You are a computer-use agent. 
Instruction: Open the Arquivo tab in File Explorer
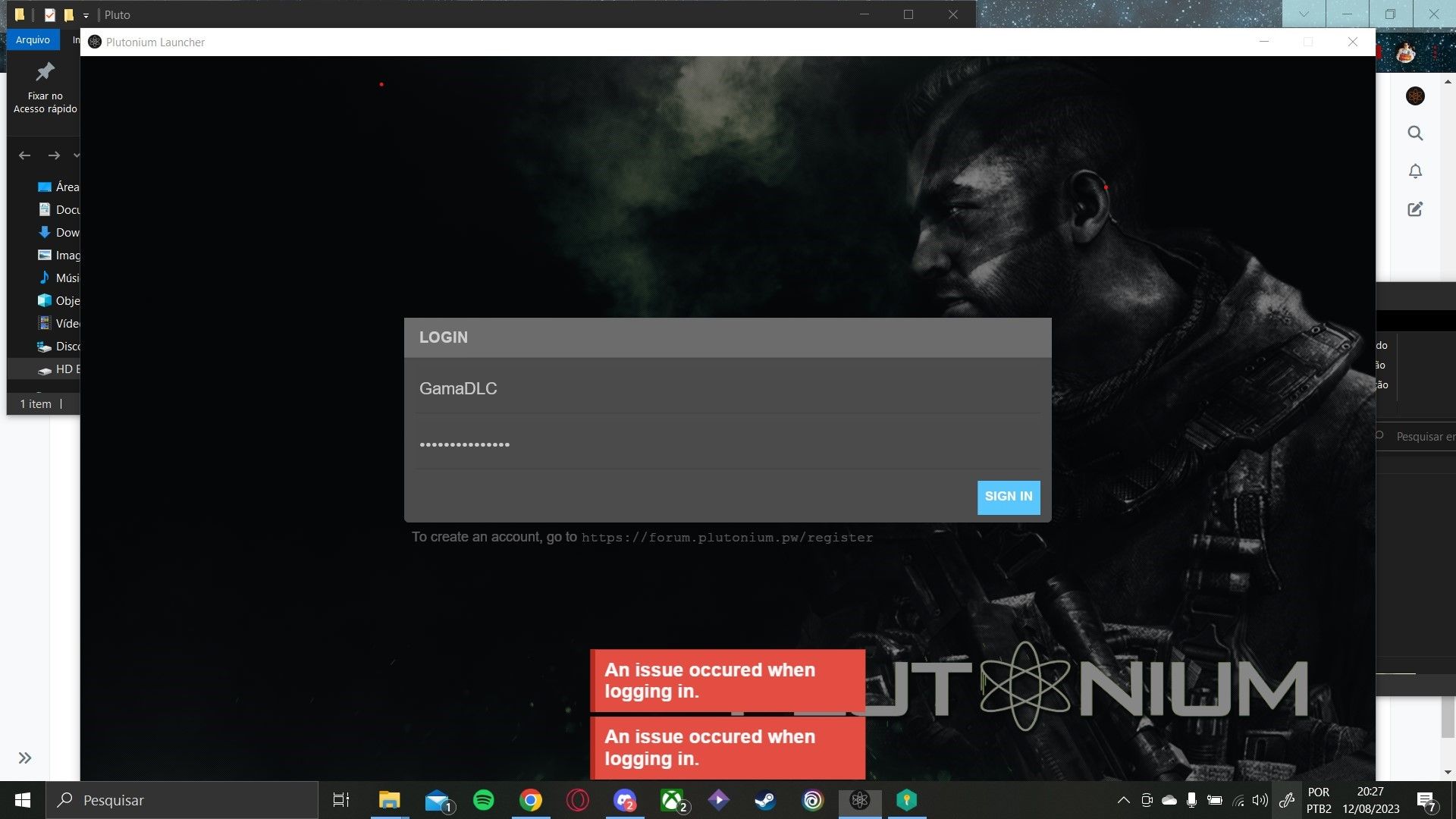click(33, 40)
